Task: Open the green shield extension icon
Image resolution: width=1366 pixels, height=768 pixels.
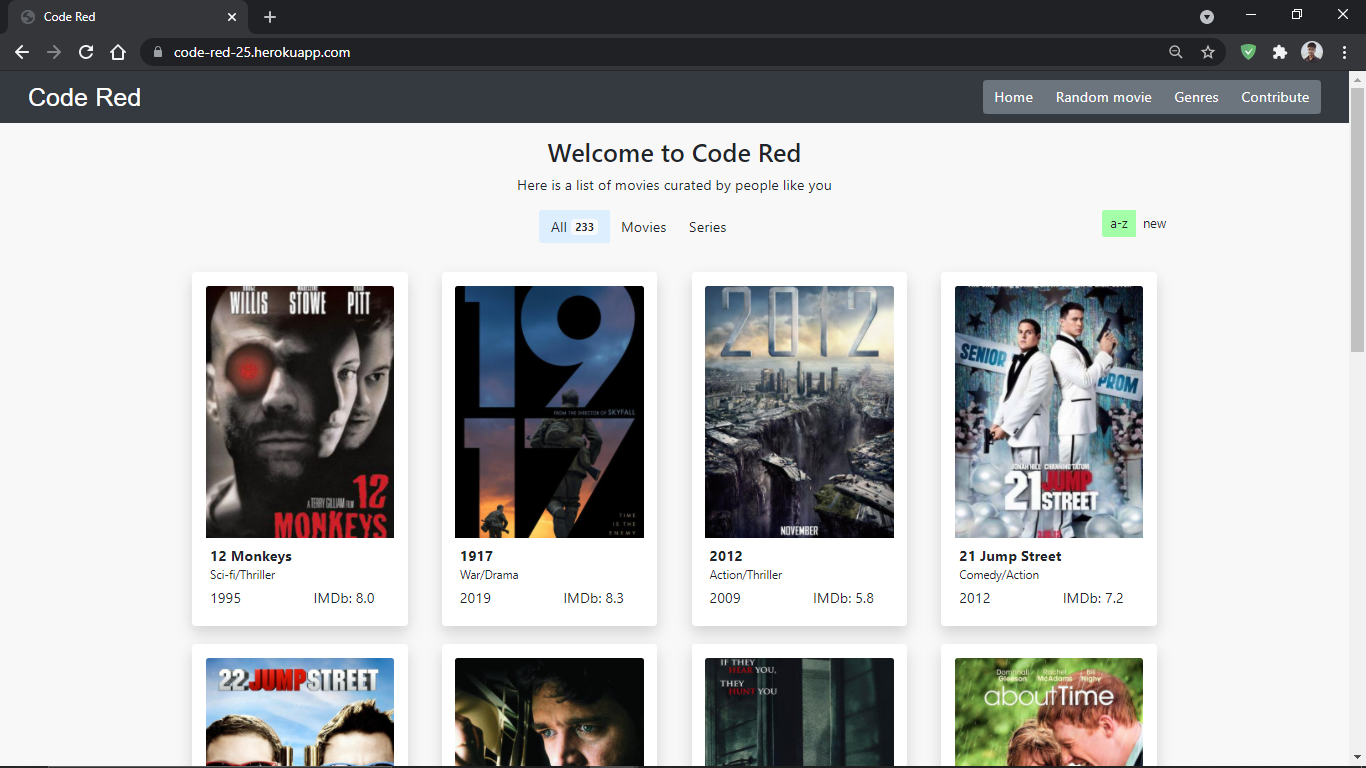Action: point(1248,52)
